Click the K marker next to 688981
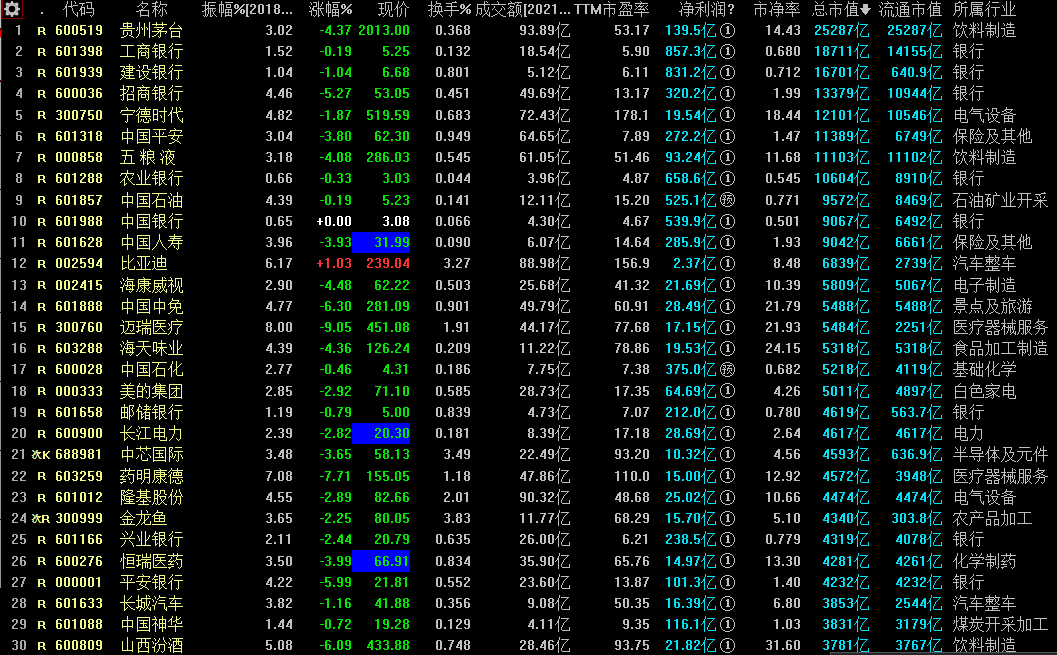This screenshot has width=1057, height=655. tap(44, 455)
